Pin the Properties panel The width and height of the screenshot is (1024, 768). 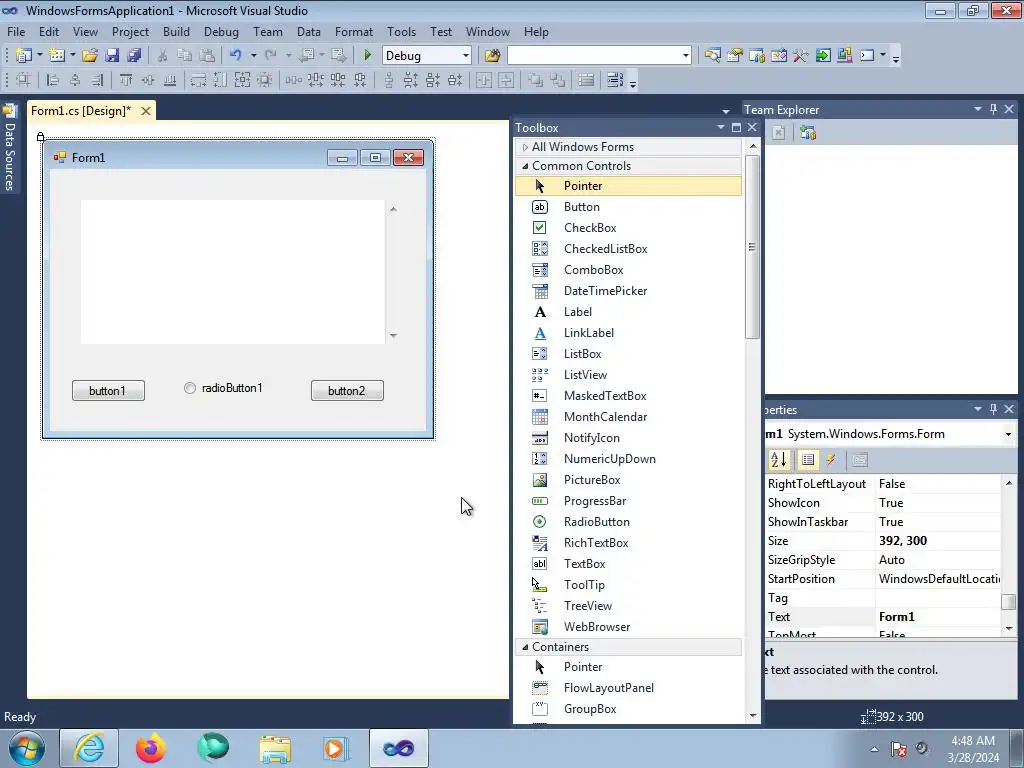tap(993, 409)
